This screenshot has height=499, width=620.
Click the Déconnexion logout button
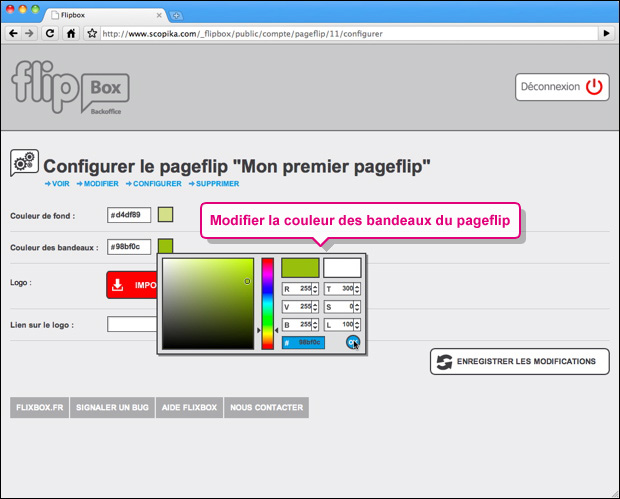pyautogui.click(x=562, y=87)
